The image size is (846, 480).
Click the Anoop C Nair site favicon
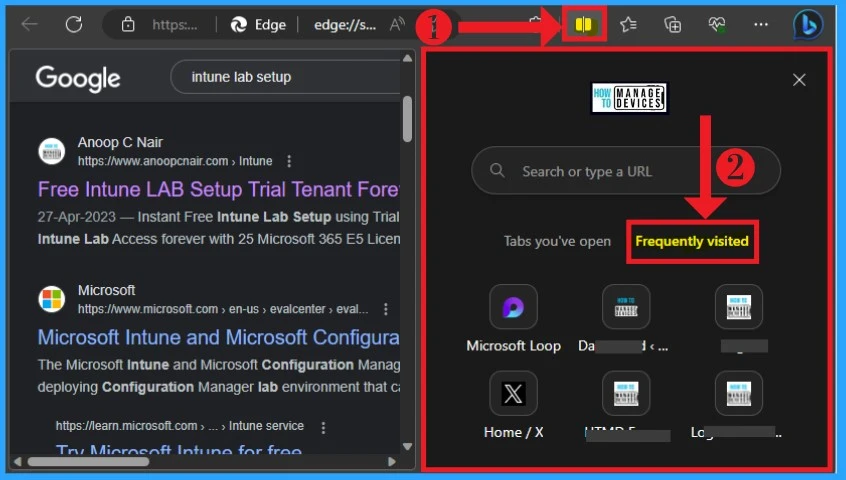[52, 151]
